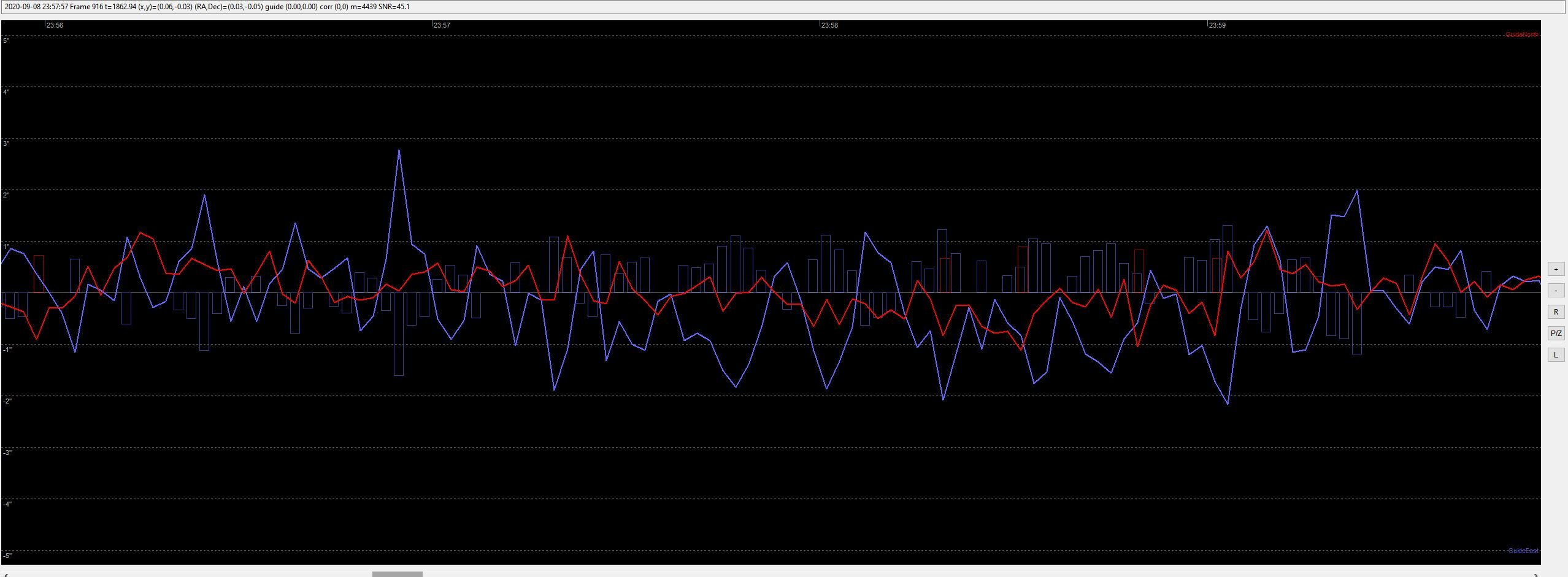This screenshot has height=577, width=1568.
Task: Click the 23:58 time marker
Action: 829,25
